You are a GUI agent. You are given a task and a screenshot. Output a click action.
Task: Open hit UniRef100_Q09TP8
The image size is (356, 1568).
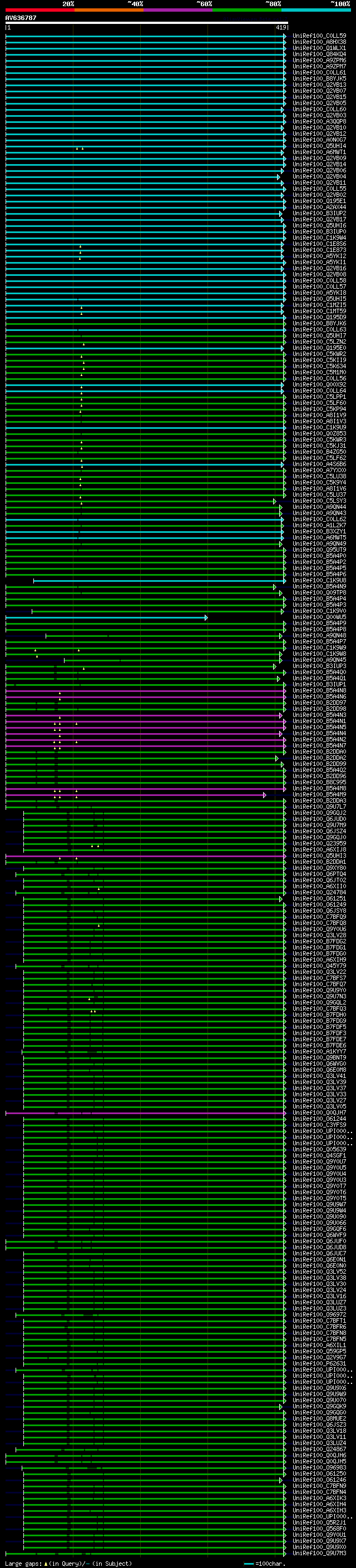pos(319,593)
